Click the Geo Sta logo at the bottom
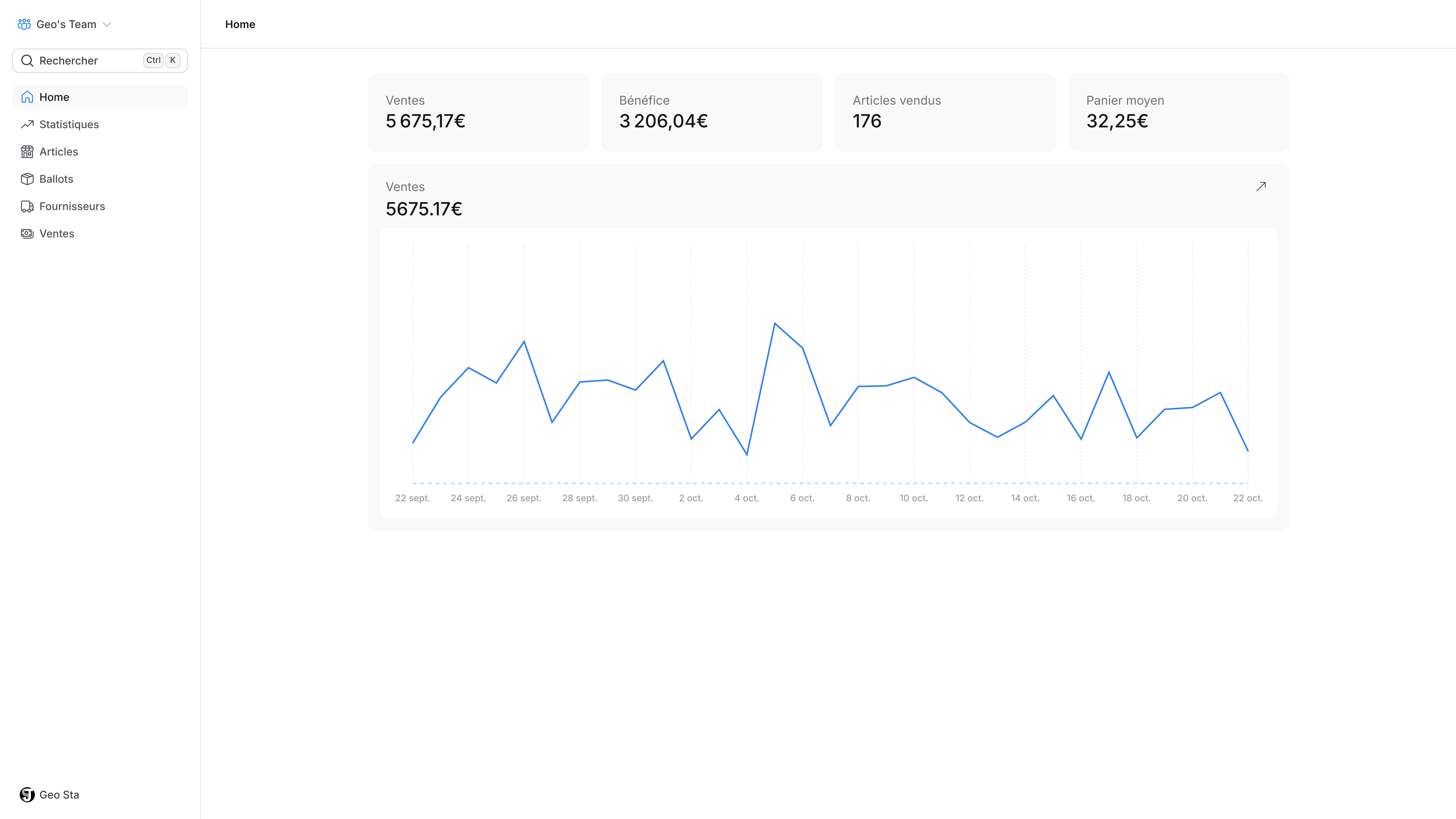This screenshot has width=1456, height=819. [x=27, y=795]
